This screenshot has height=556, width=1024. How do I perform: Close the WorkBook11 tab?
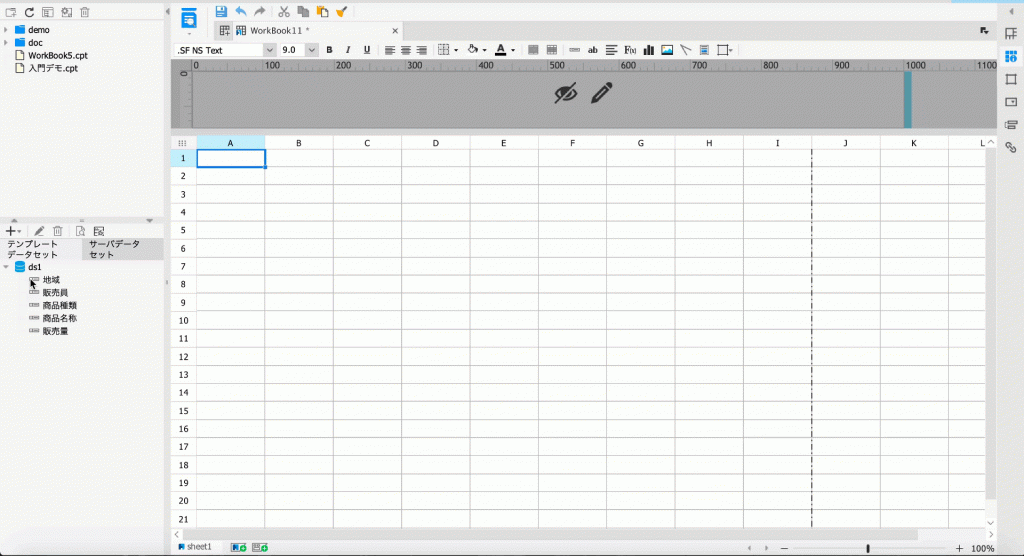click(395, 31)
